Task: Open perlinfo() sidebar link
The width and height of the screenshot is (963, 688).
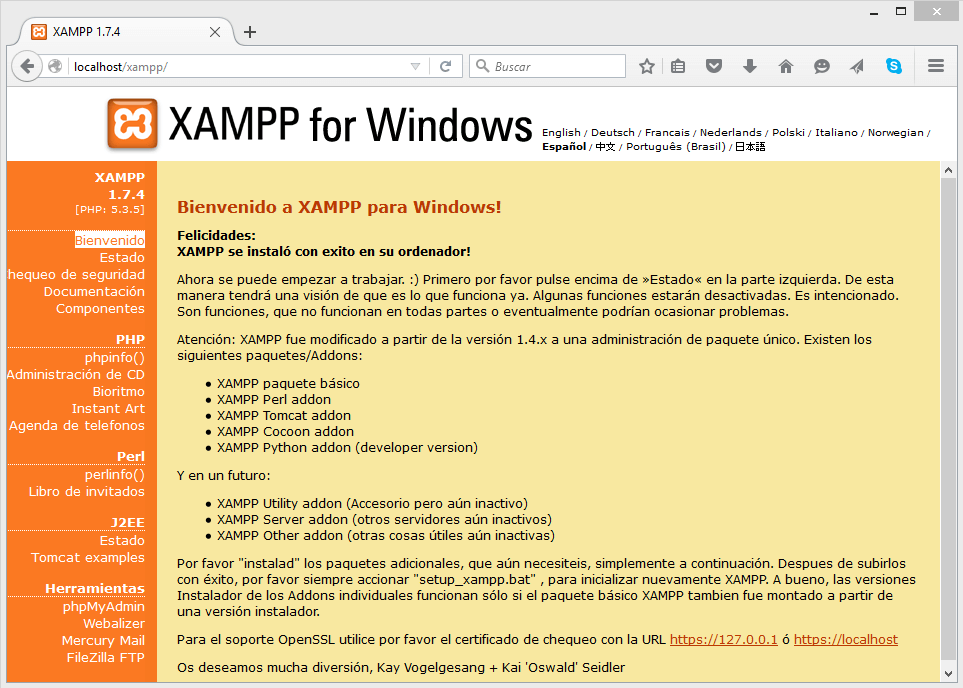Action: click(114, 474)
